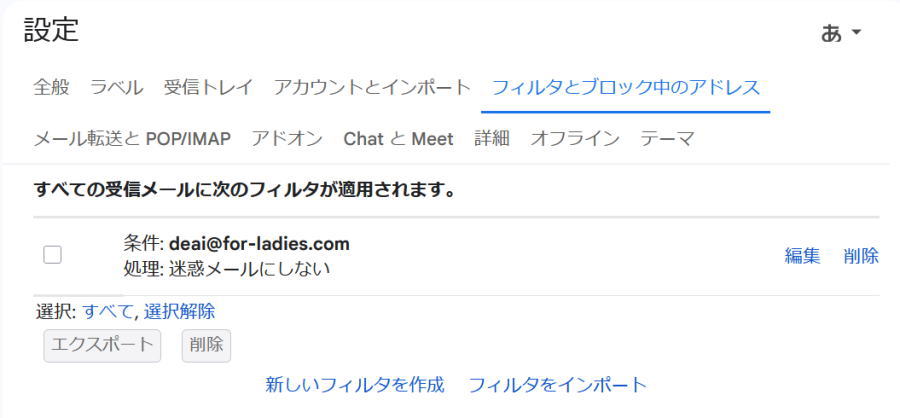Select フィルタとブロック中のアドレス tab
Screen dimensions: 900x418
coord(626,87)
